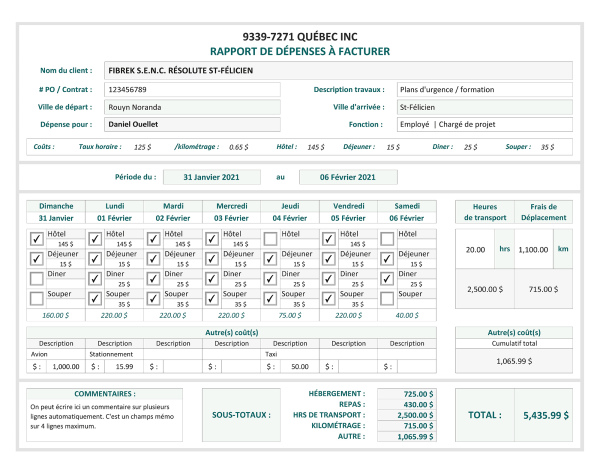Edit the transport hours value 20.00

[475, 250]
